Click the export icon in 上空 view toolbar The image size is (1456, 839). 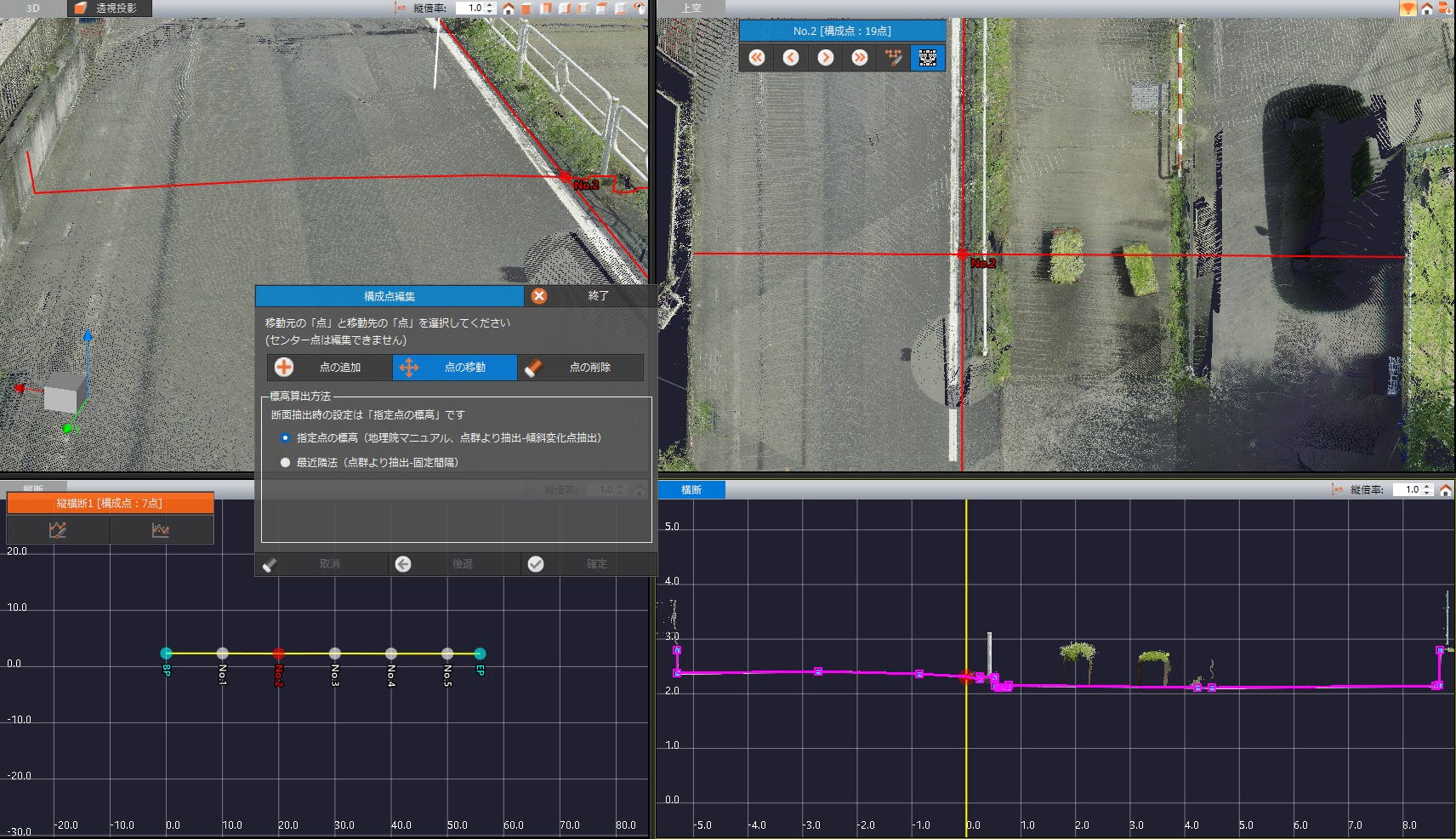1445,9
